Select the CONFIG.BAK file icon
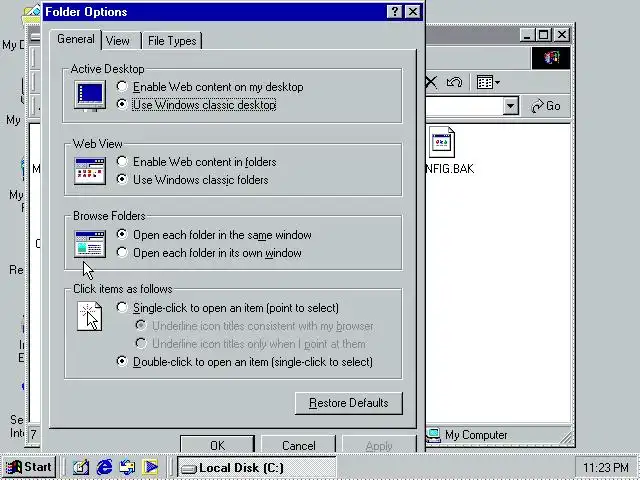 [x=441, y=142]
